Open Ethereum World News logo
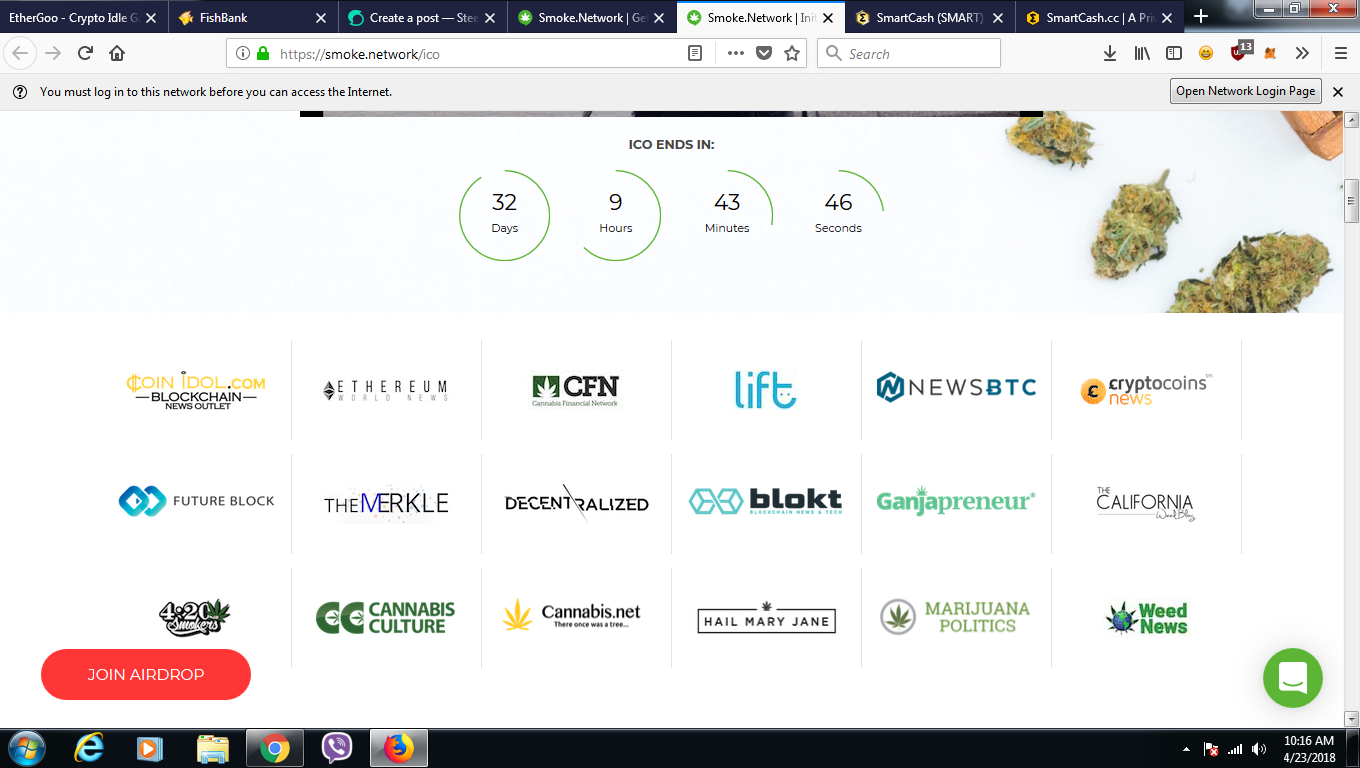The height and width of the screenshot is (768, 1360). pos(386,390)
